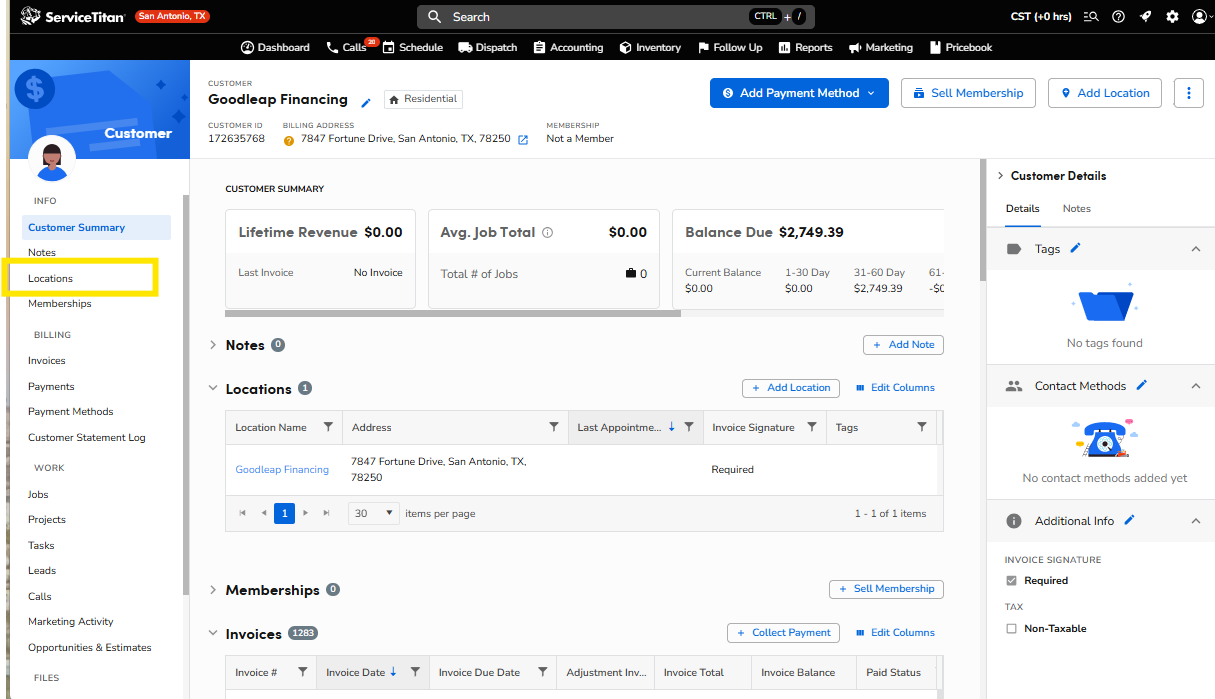Open the user profile menu
This screenshot has width=1215, height=699.
(x=1201, y=16)
